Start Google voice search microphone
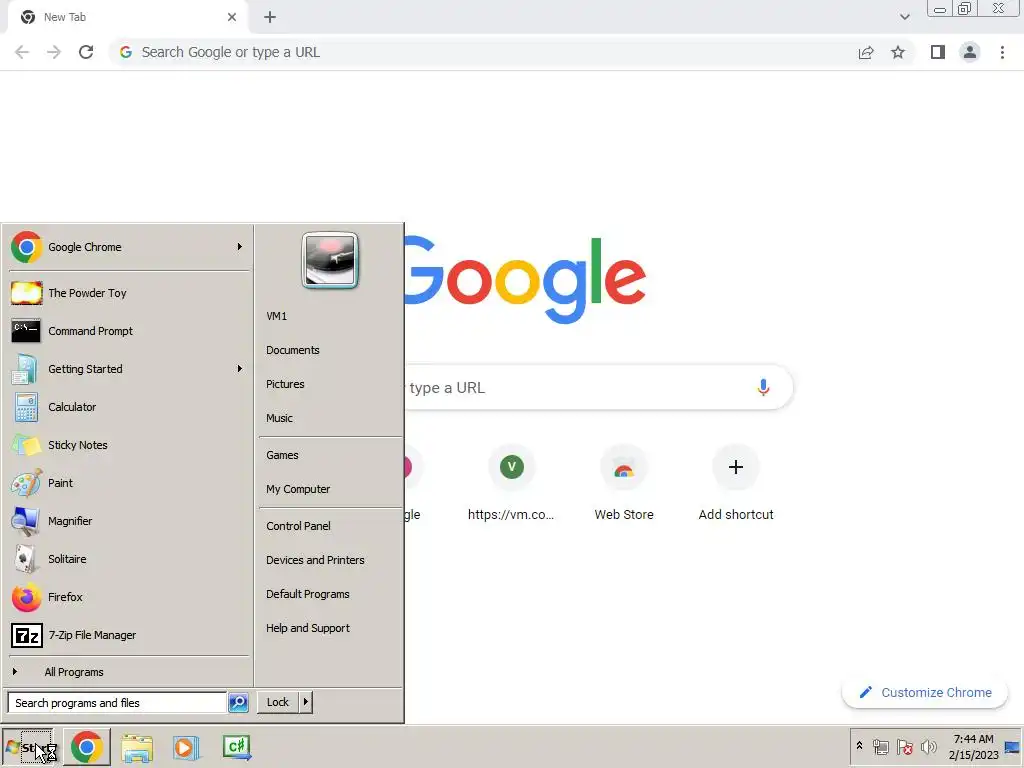This screenshot has width=1024, height=768. click(x=763, y=387)
